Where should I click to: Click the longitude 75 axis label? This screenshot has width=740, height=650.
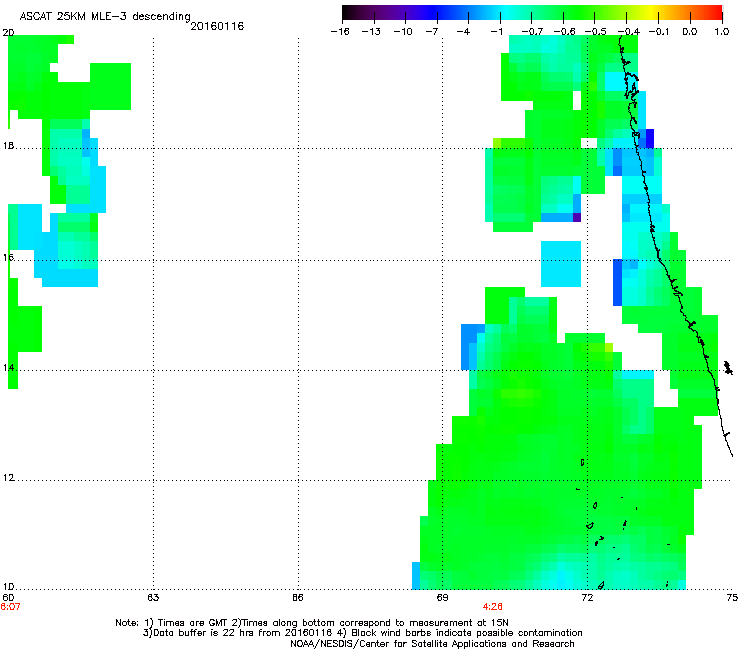pyautogui.click(x=732, y=598)
